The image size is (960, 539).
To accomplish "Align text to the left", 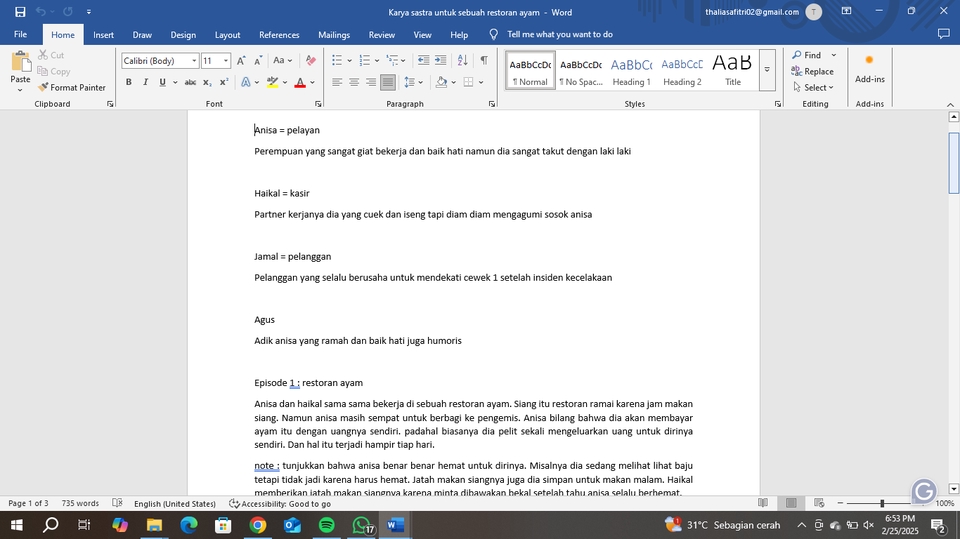I will 337,82.
